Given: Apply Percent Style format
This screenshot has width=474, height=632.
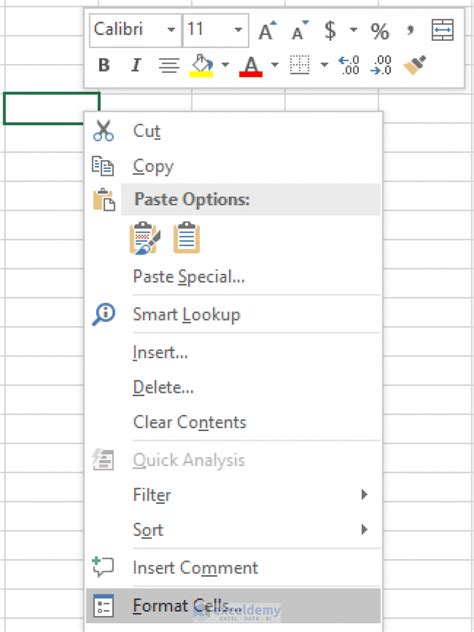Looking at the screenshot, I should tap(380, 31).
